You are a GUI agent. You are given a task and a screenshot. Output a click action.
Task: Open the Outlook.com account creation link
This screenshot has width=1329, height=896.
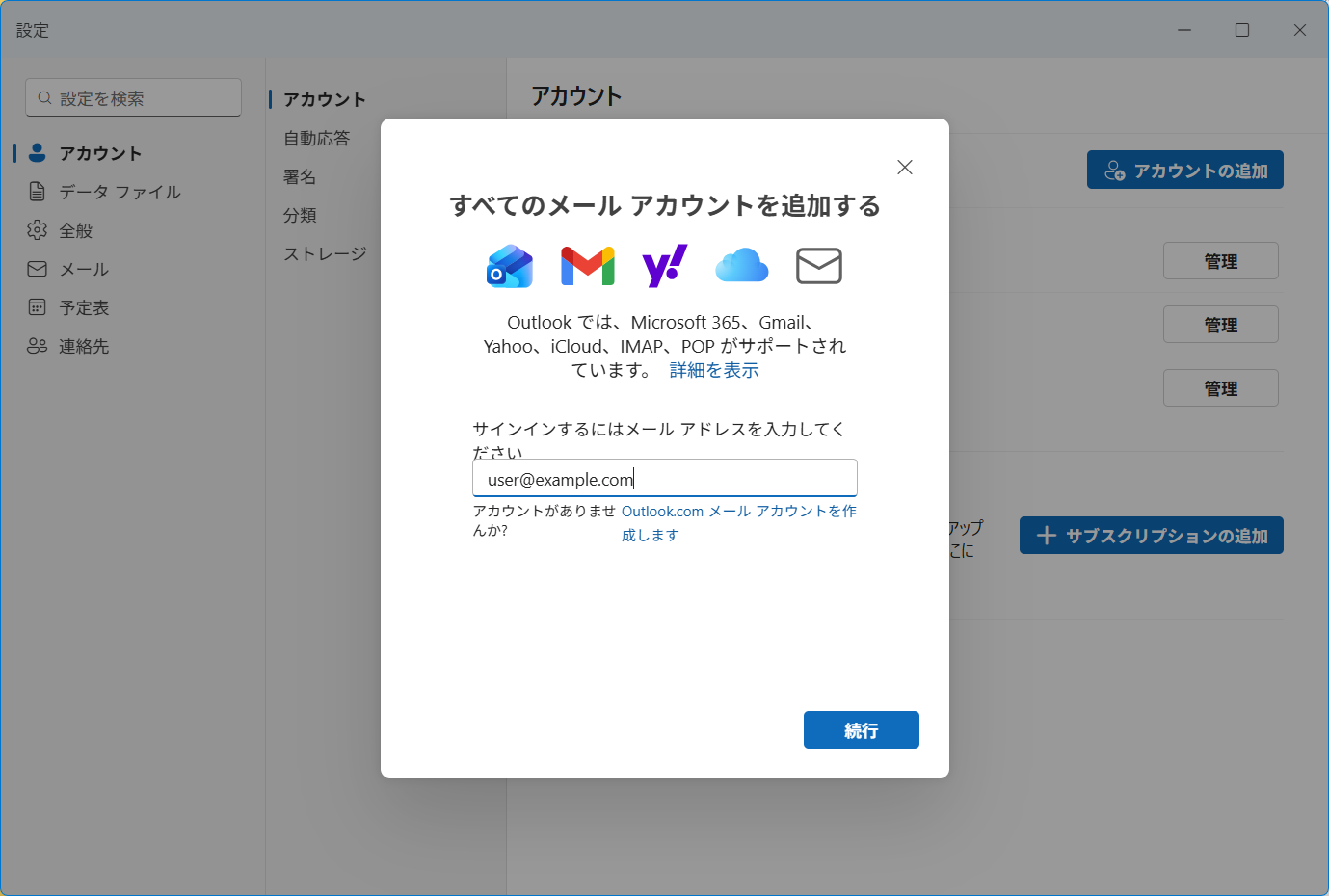pyautogui.click(x=738, y=522)
